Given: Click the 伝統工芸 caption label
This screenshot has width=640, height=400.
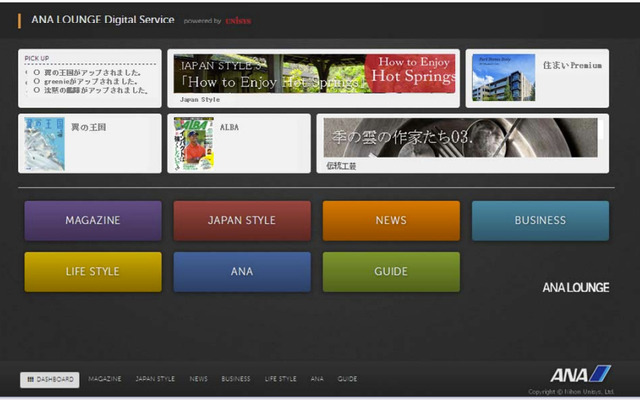Looking at the screenshot, I should 341,166.
